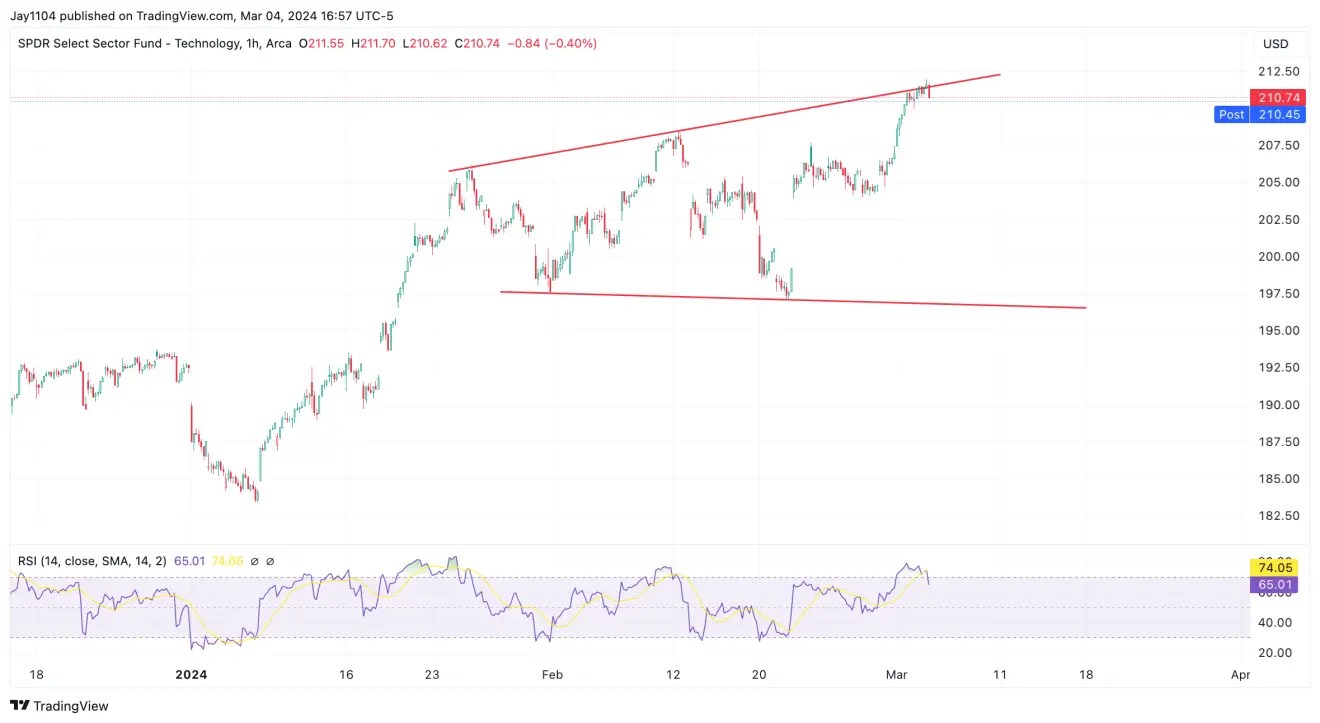Click the TradingView logo at bottom left

[59, 706]
